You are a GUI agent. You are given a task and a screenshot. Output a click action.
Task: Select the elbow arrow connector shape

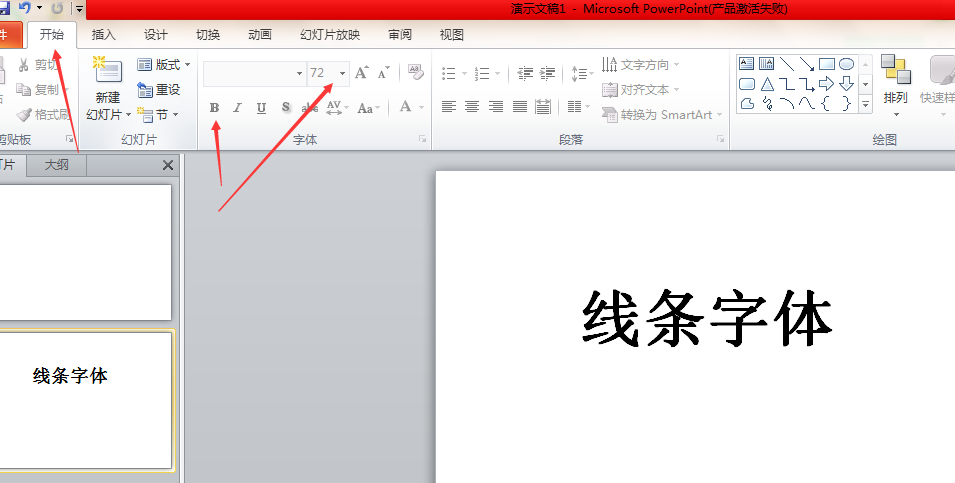point(807,84)
